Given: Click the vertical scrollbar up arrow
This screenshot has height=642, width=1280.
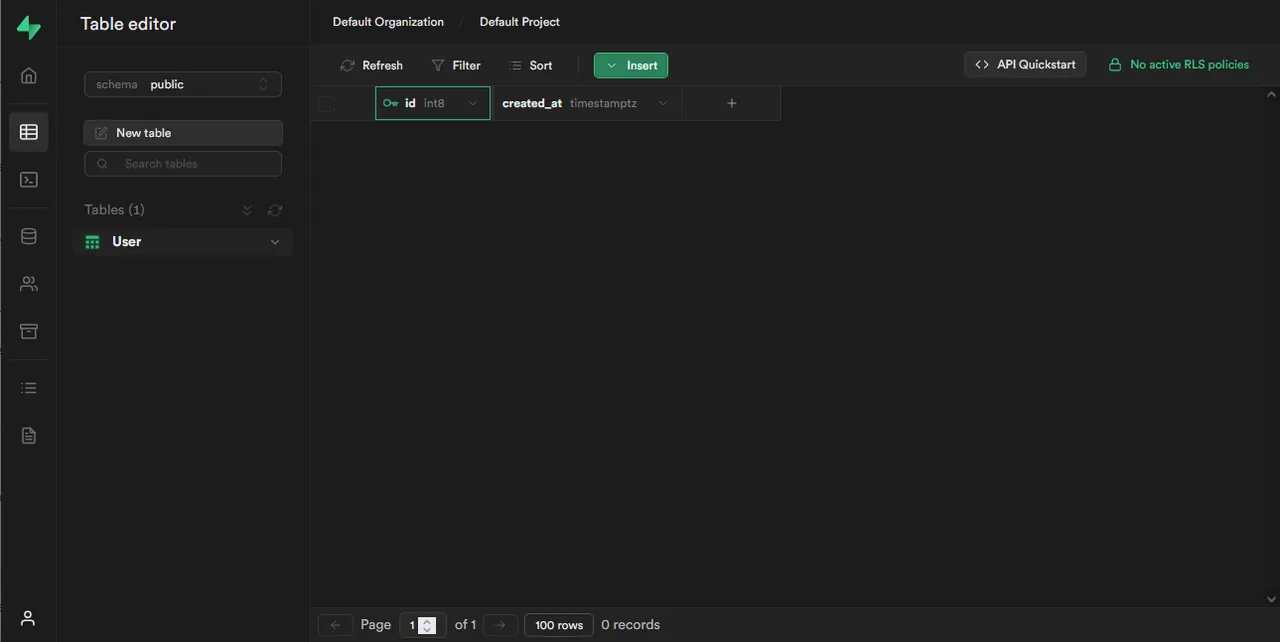Looking at the screenshot, I should click(x=1272, y=95).
